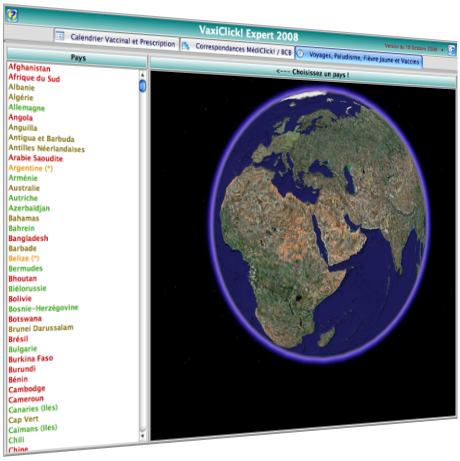
Task: Choose Bhoutan
Action: [x=23, y=278]
